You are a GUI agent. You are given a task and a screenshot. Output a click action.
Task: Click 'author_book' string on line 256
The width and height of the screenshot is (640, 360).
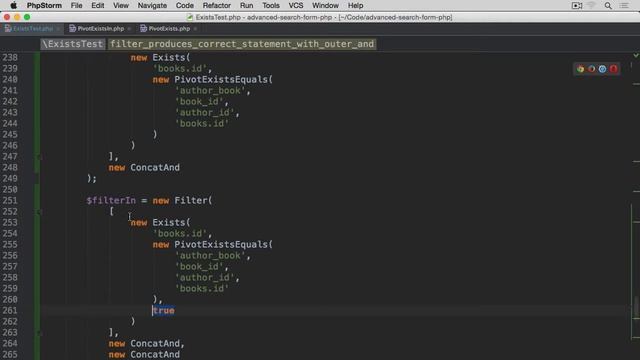[x=210, y=256]
